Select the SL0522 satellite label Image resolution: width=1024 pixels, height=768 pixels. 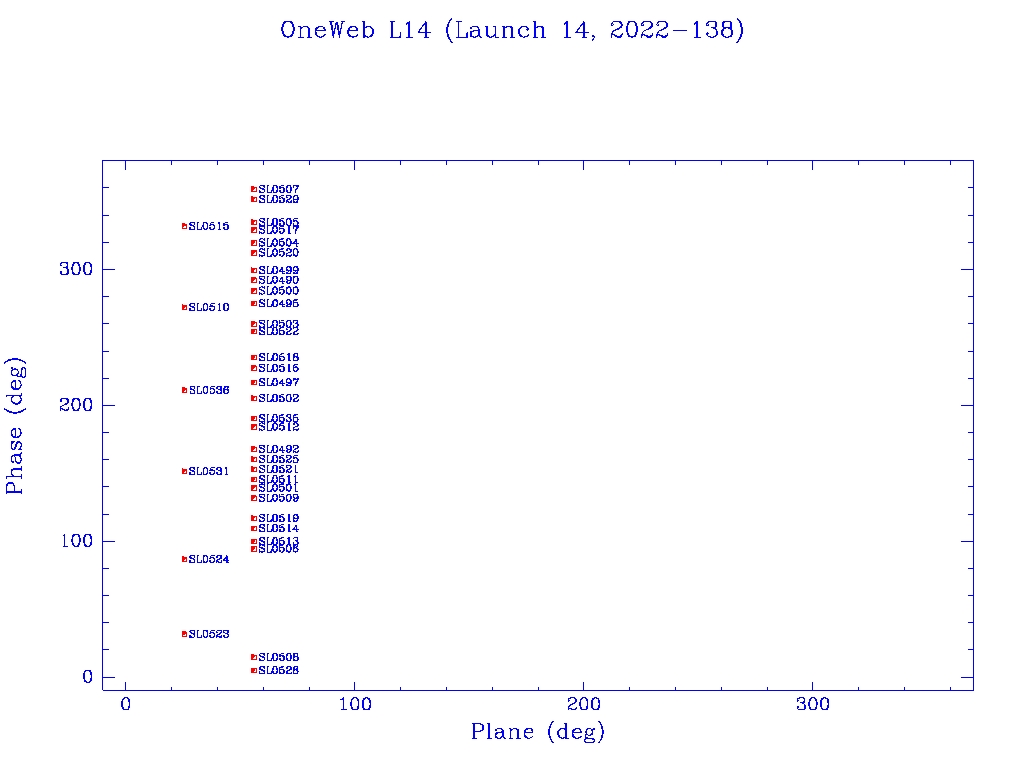(x=279, y=332)
